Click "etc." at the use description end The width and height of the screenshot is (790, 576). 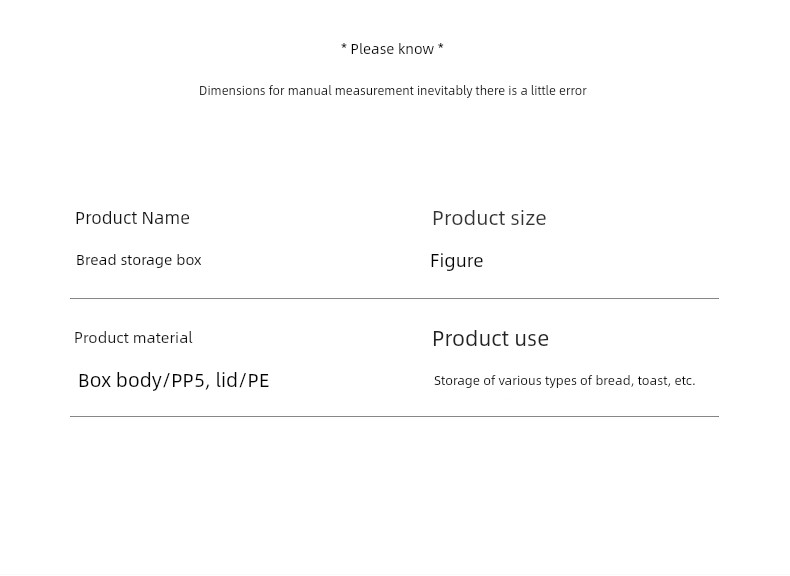tap(684, 381)
